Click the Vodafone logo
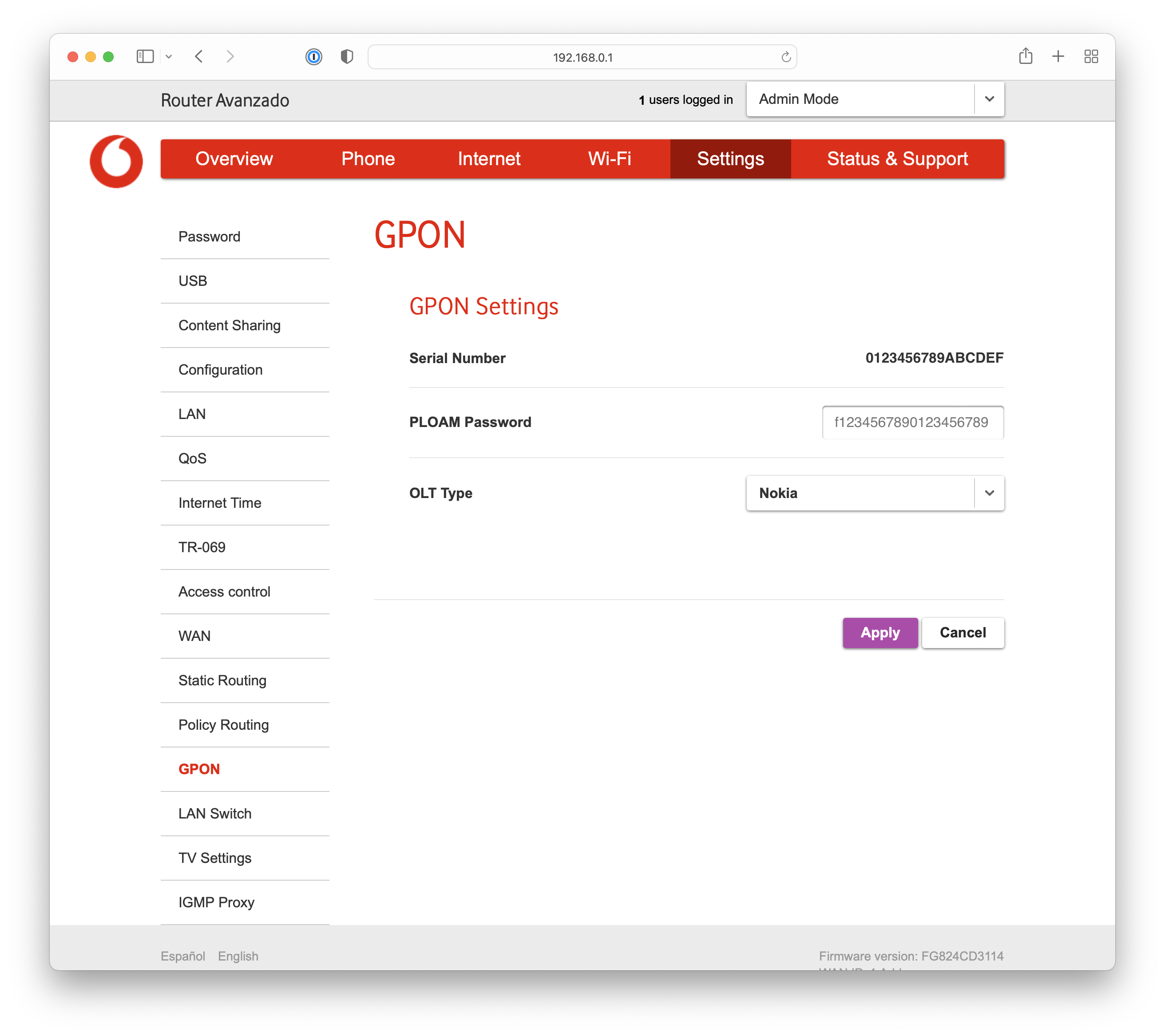Viewport: 1165px width, 1036px height. pyautogui.click(x=116, y=161)
